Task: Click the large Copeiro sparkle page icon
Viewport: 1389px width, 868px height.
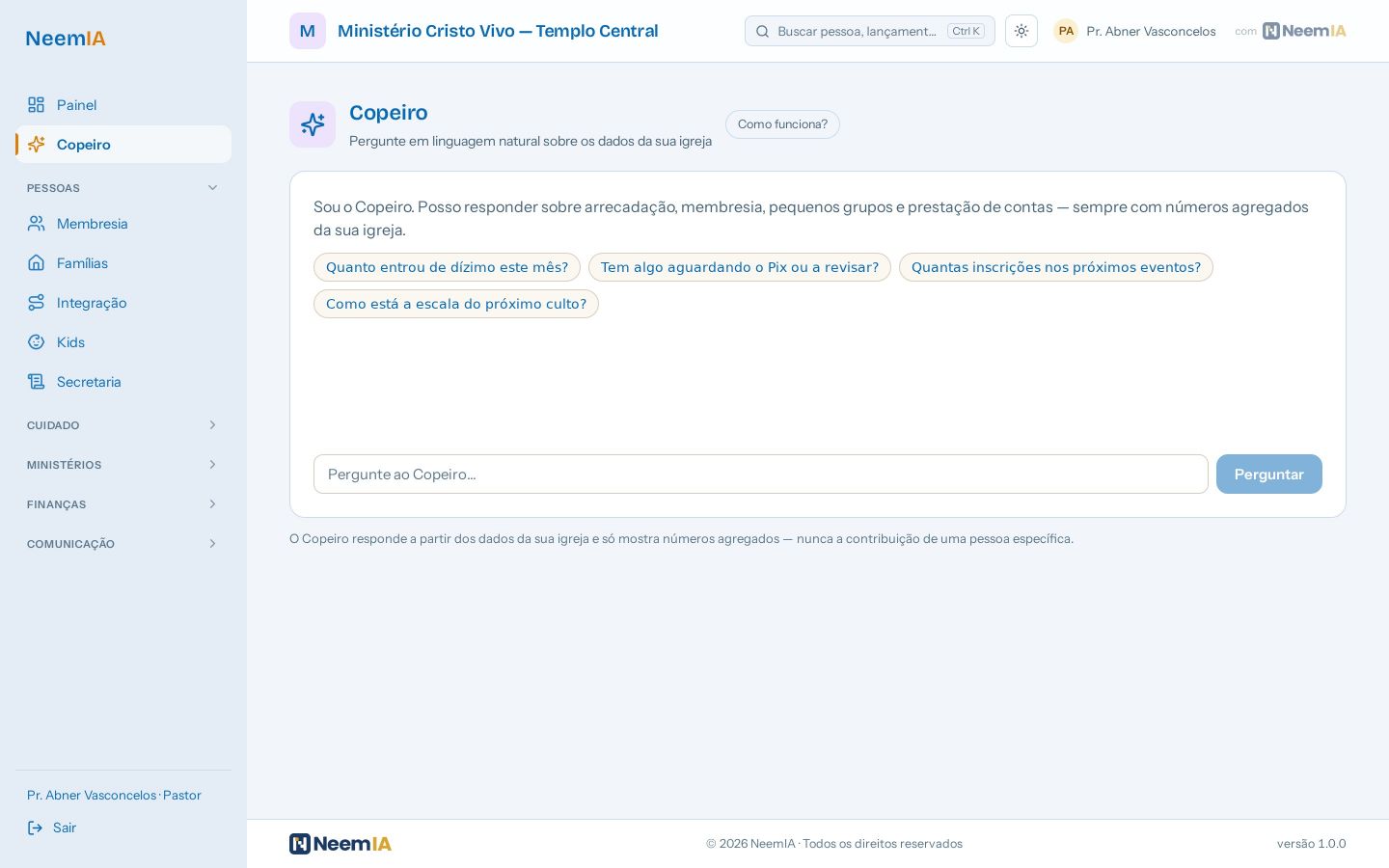Action: [x=313, y=124]
